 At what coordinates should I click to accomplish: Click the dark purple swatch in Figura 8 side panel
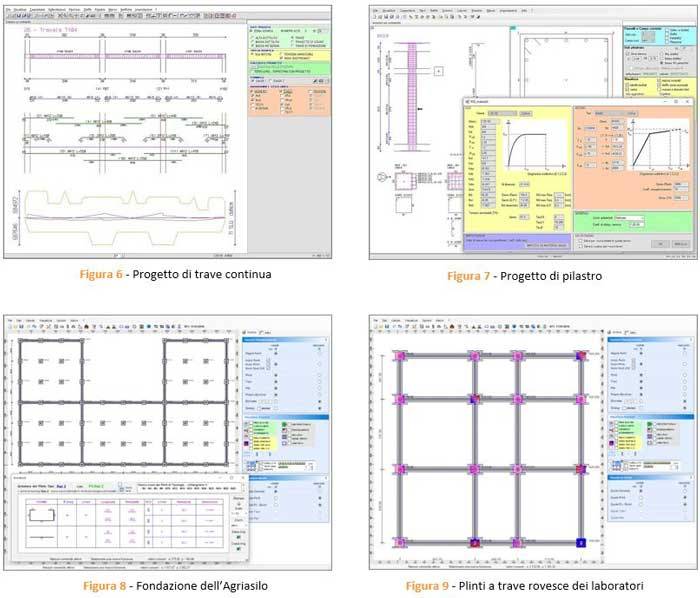pos(246,443)
